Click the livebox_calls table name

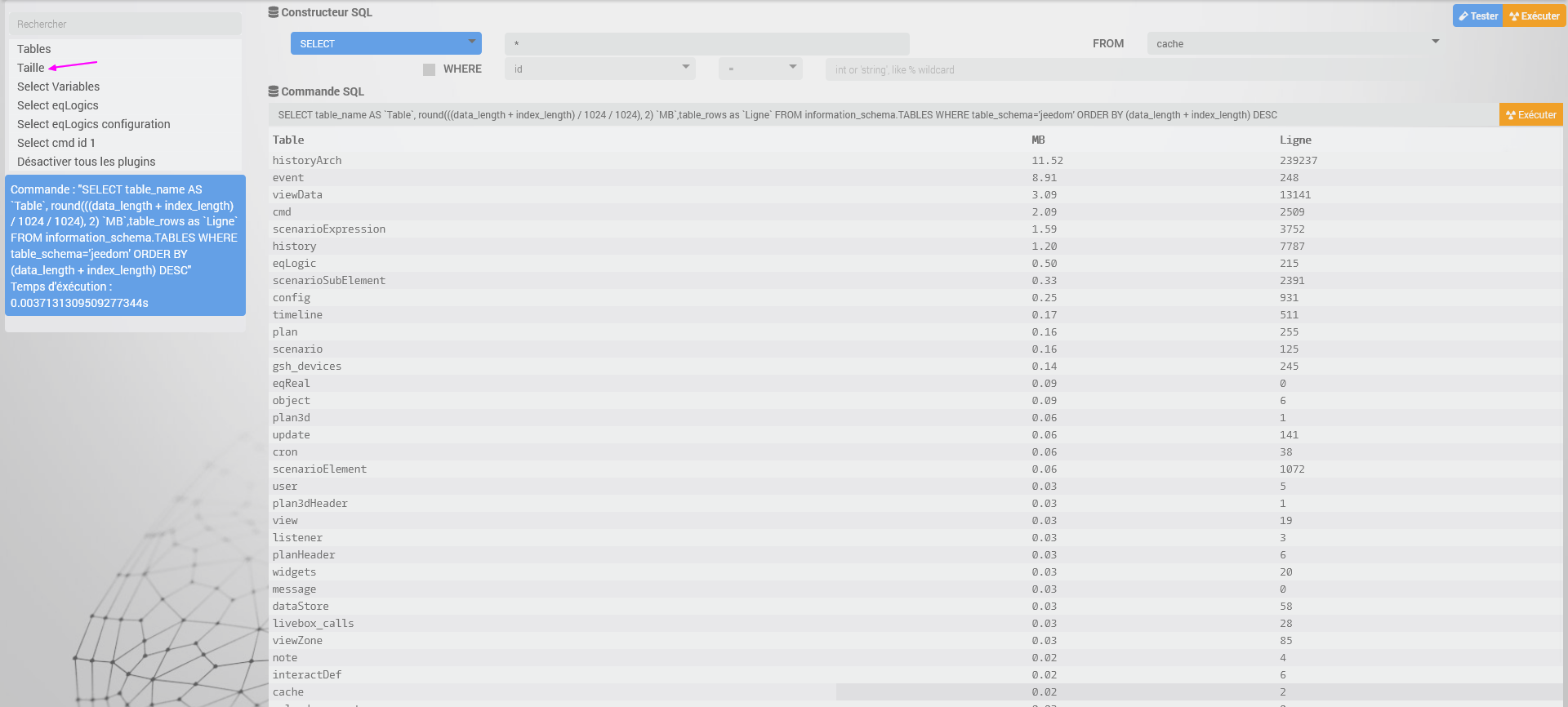coord(314,624)
